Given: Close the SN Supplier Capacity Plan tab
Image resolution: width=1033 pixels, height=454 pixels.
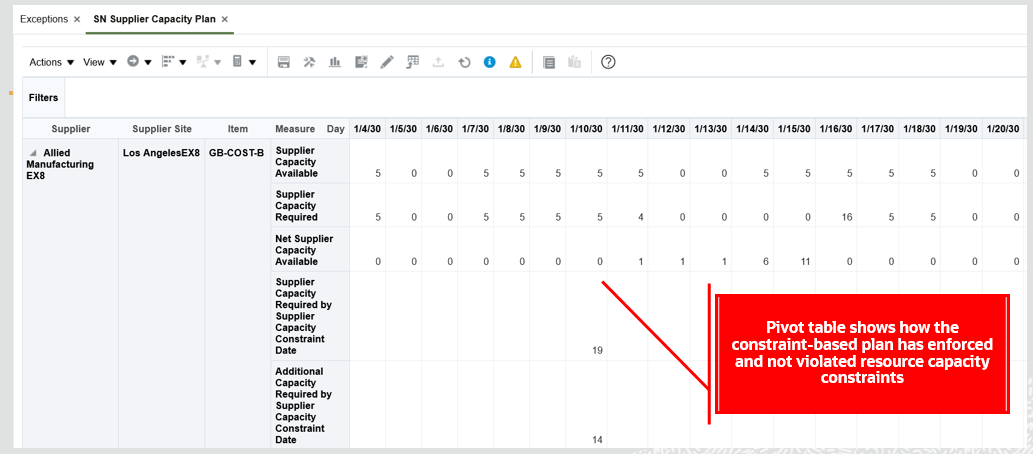Looking at the screenshot, I should coord(225,20).
